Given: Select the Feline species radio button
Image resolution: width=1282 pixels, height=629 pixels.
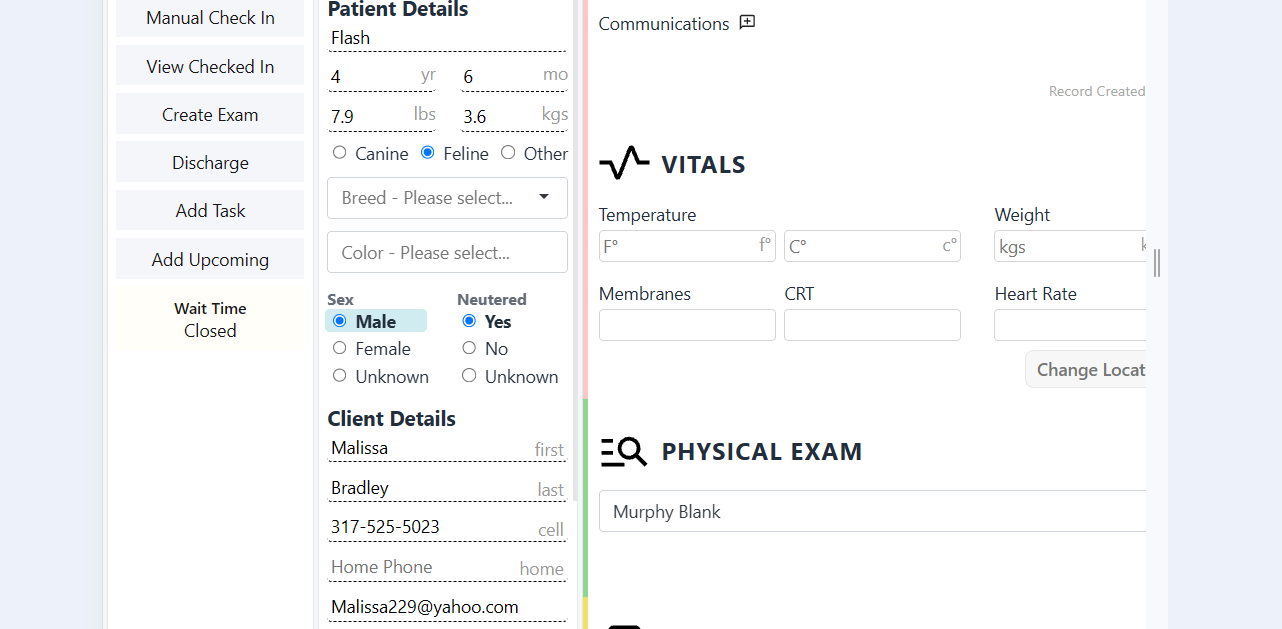Looking at the screenshot, I should (x=428, y=153).
